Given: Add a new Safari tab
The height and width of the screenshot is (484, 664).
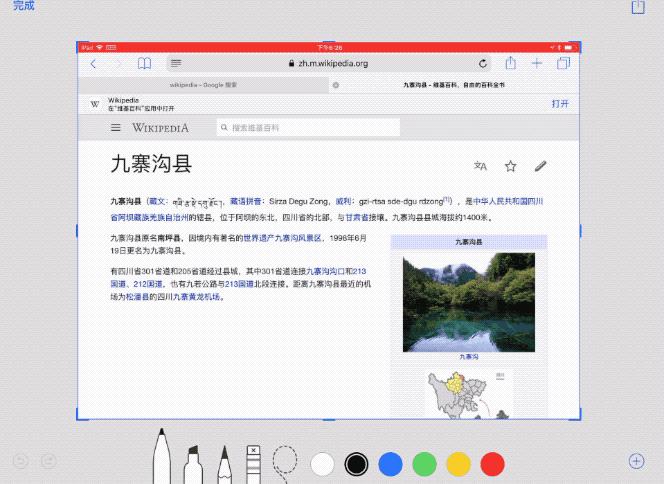Looking at the screenshot, I should click(x=537, y=64).
